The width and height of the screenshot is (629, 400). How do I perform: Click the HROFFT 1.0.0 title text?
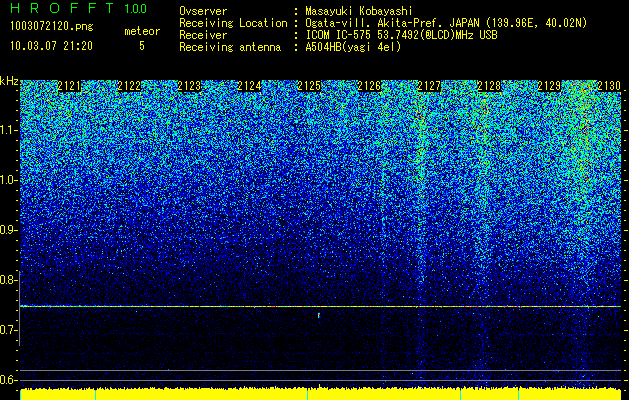click(79, 8)
